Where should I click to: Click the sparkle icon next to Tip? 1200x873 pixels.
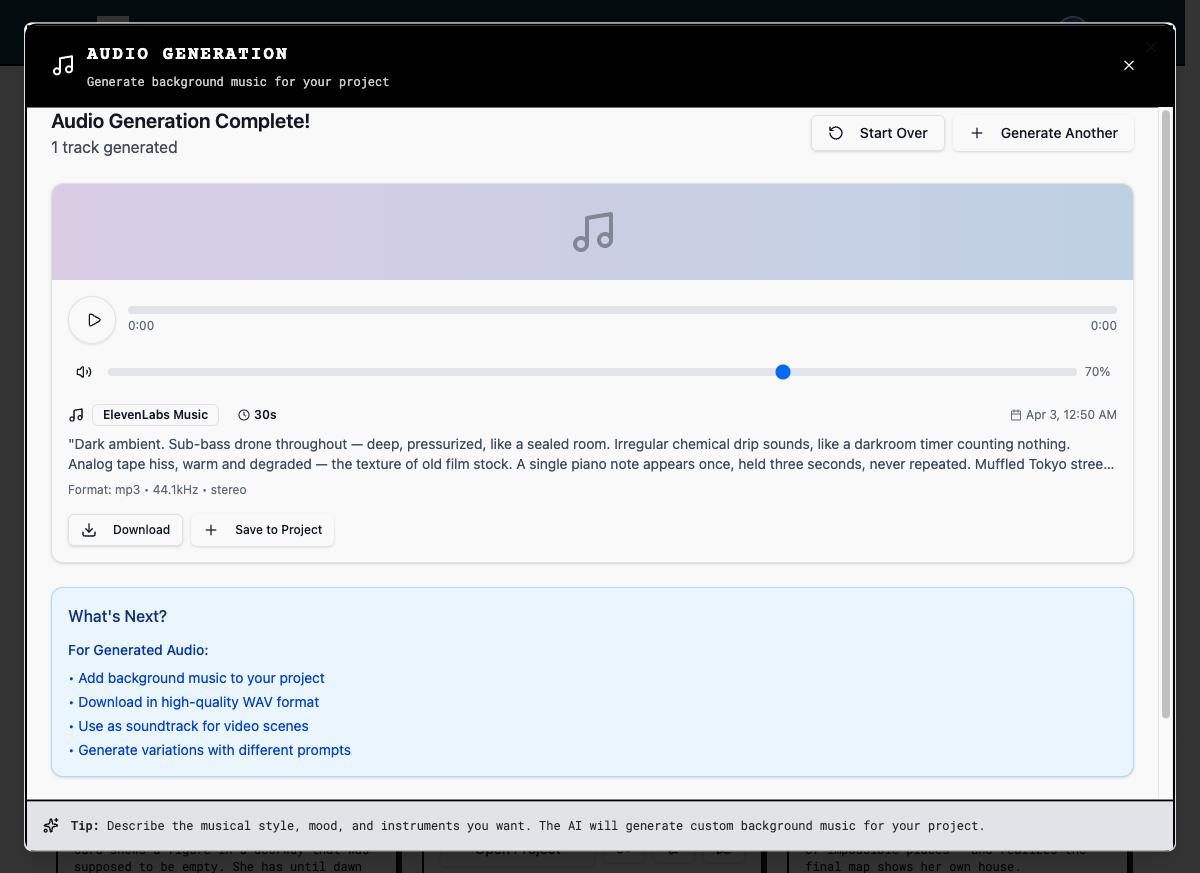(x=51, y=826)
